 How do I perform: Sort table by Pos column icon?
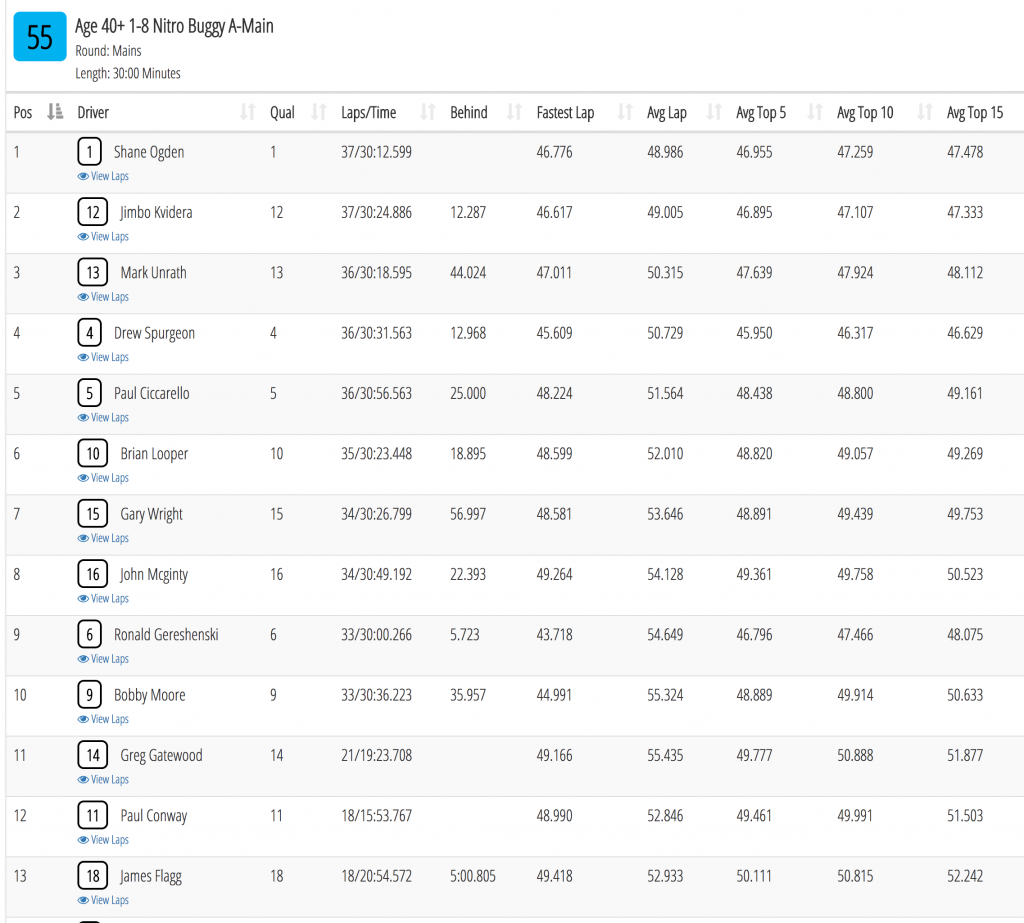[x=55, y=112]
